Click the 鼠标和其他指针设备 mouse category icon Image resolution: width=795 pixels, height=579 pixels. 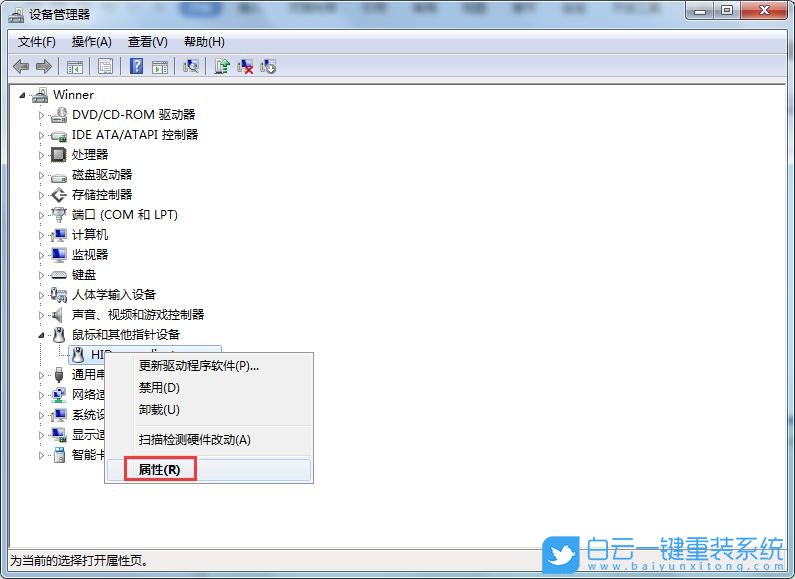[59, 335]
